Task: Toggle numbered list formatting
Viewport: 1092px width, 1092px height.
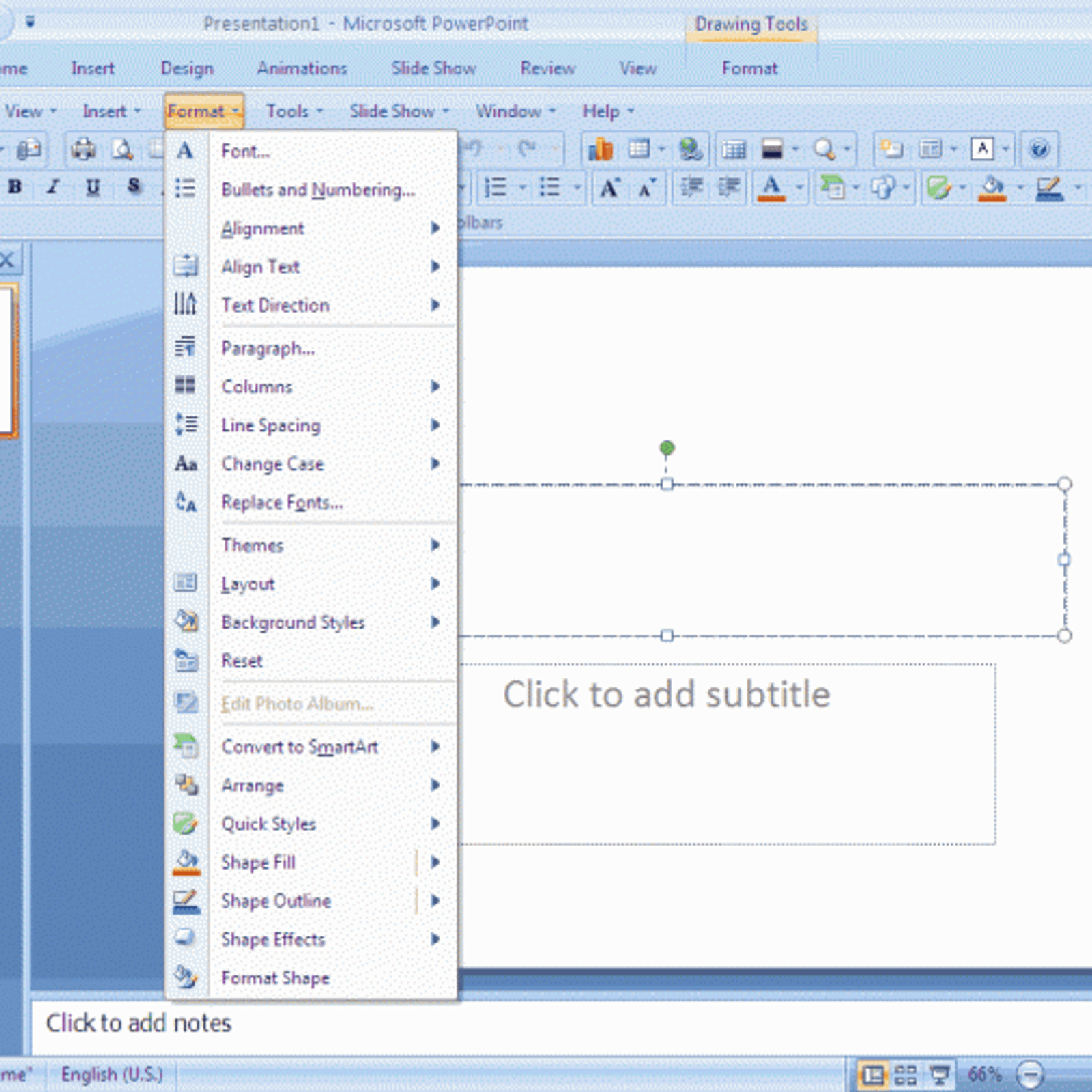Action: click(x=498, y=188)
